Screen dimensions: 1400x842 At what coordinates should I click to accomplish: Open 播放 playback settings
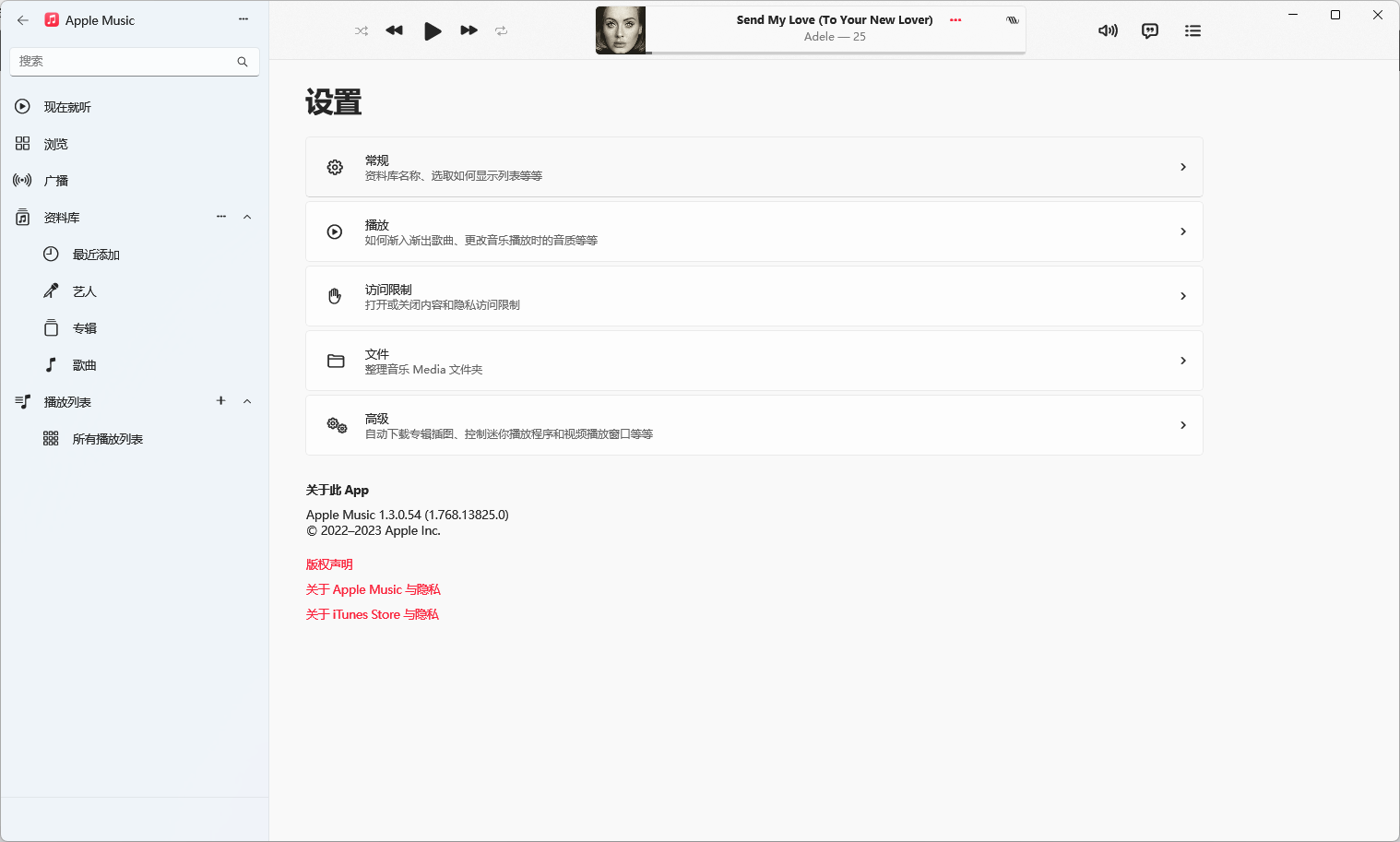click(x=754, y=231)
